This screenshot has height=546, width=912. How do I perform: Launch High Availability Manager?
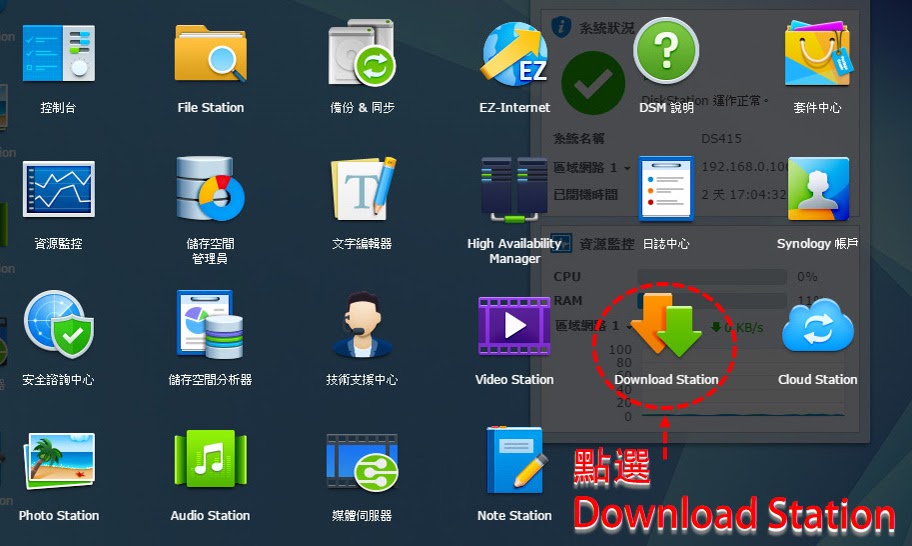[x=514, y=190]
